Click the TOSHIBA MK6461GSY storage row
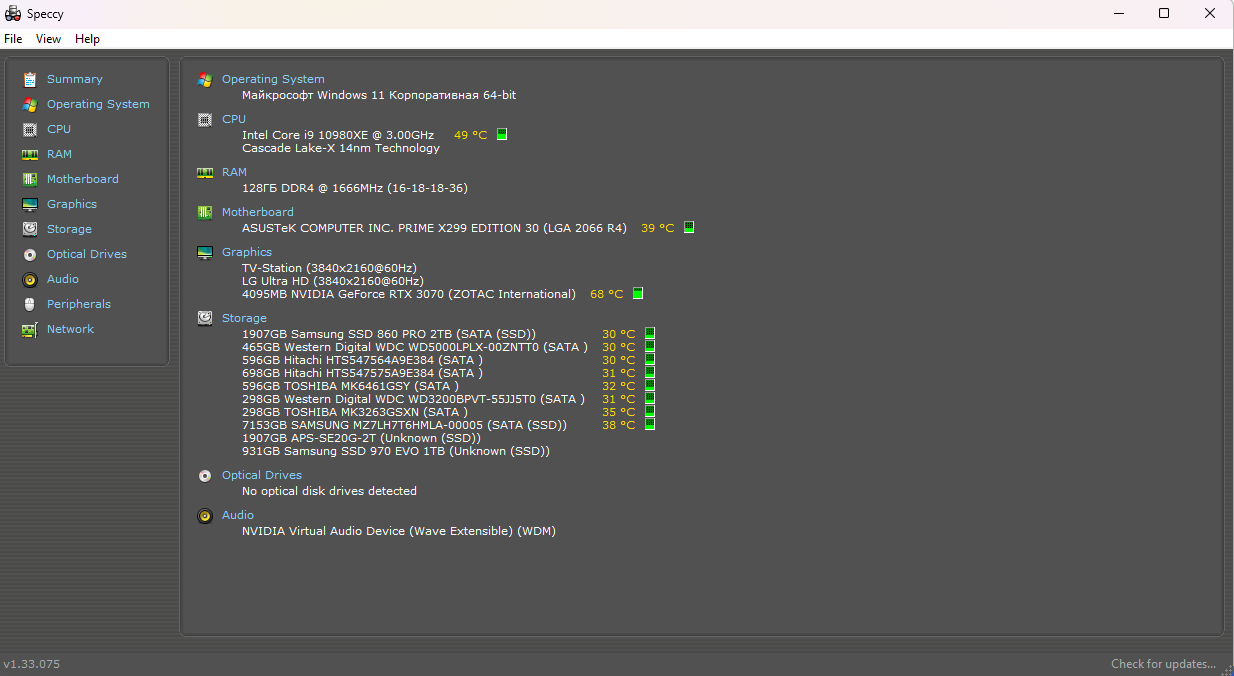 (x=351, y=386)
